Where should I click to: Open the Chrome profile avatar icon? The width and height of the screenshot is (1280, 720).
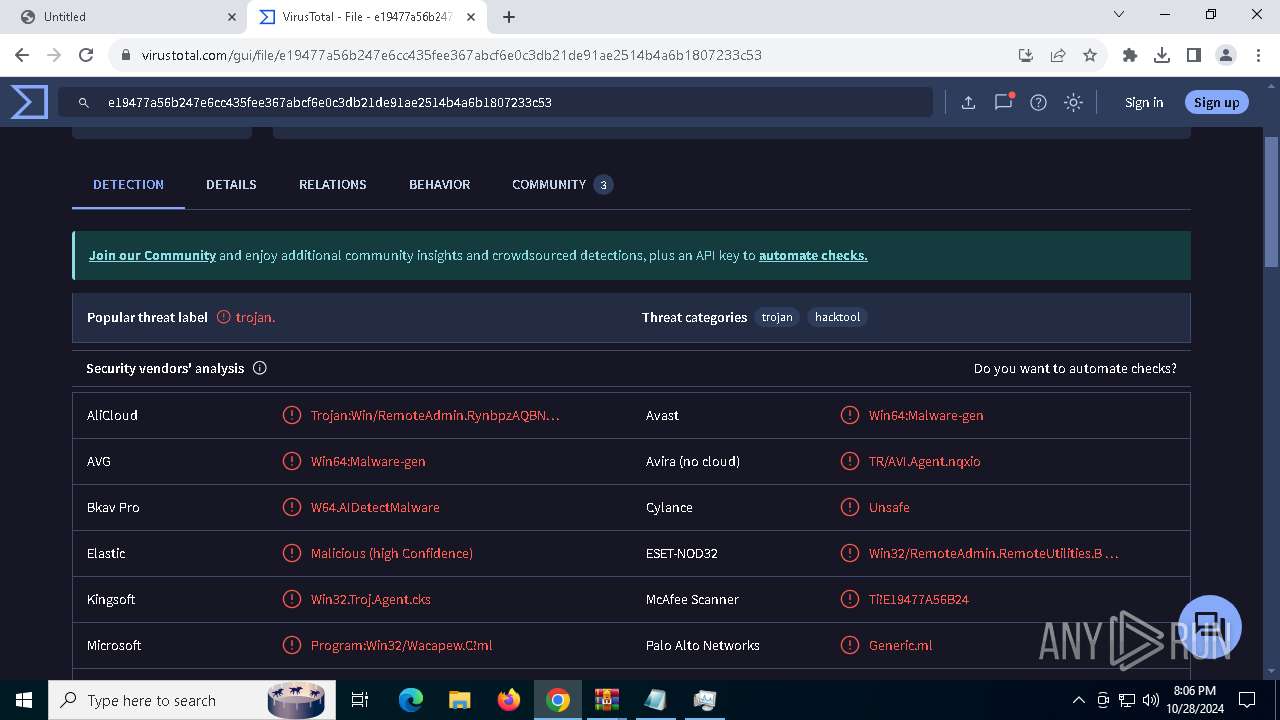(1226, 55)
